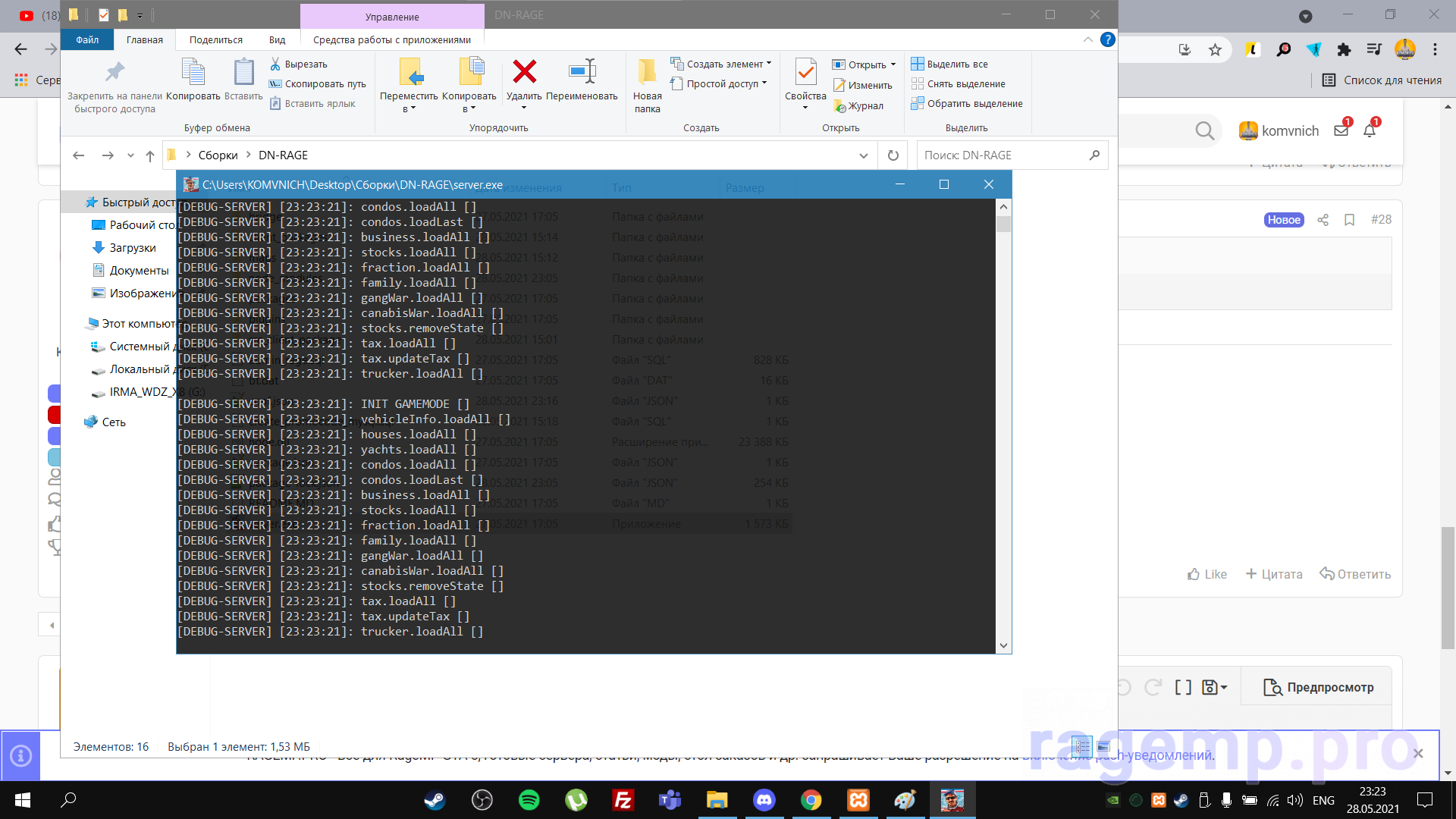Click the Ответить reply link
This screenshot has width=1456, height=819.
coord(1355,574)
